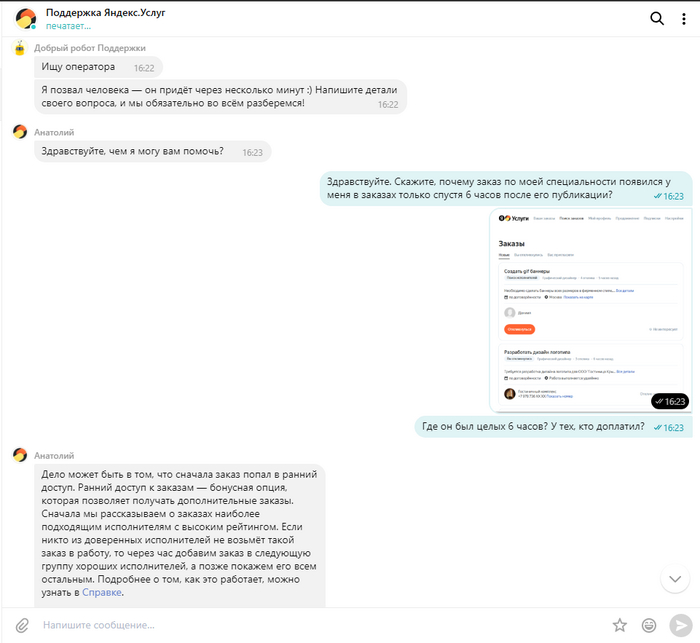Attach a file with the paperclip icon
Screen dimensions: 700x643
click(22, 625)
